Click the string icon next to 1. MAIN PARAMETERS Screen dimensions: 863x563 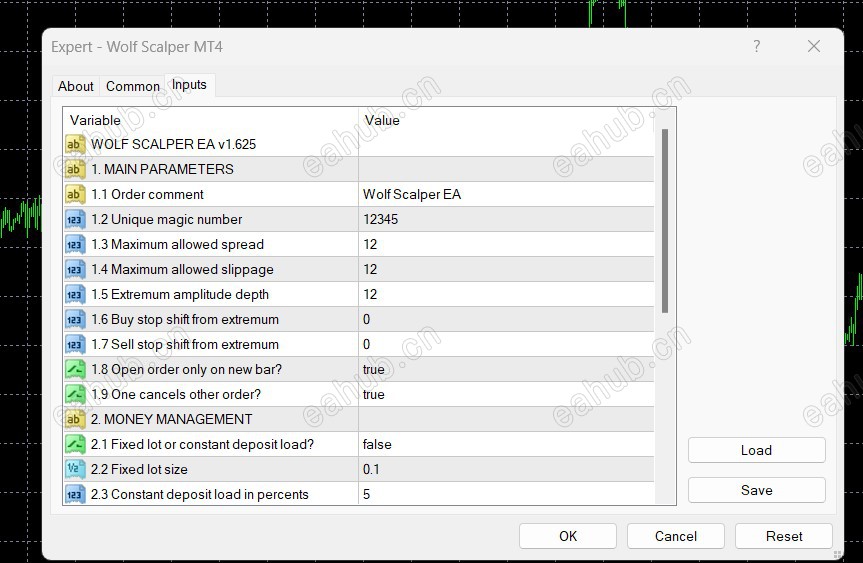pos(75,169)
